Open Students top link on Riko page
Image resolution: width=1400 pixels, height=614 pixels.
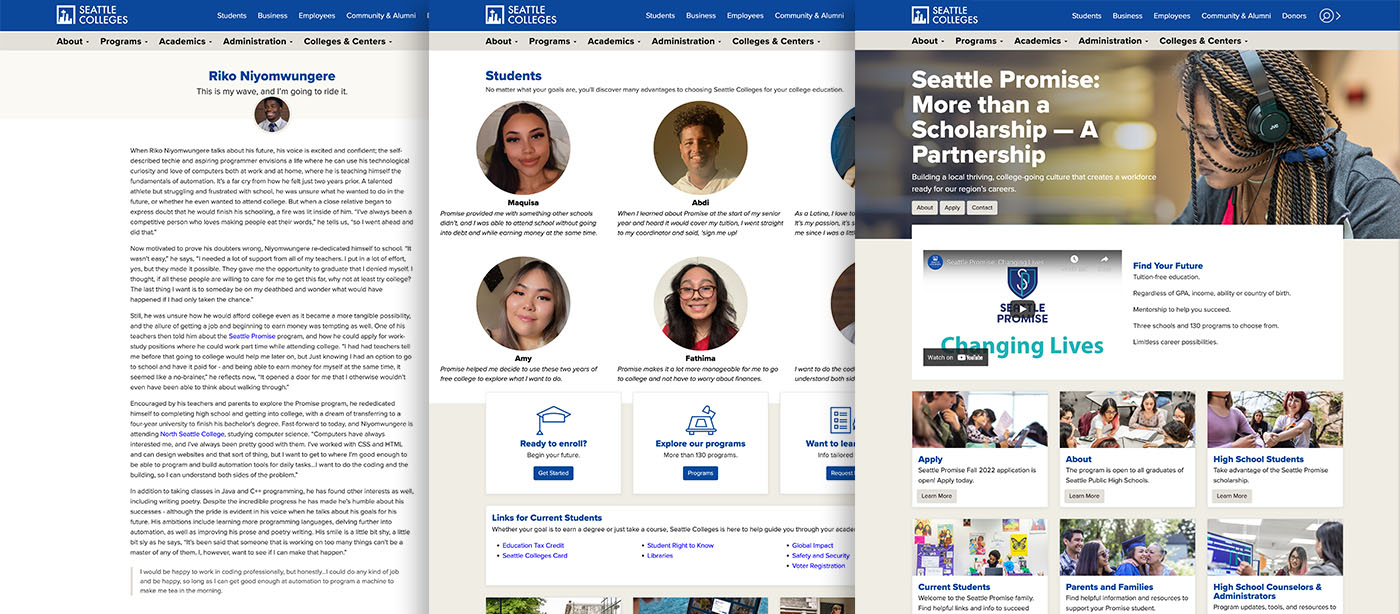(232, 16)
